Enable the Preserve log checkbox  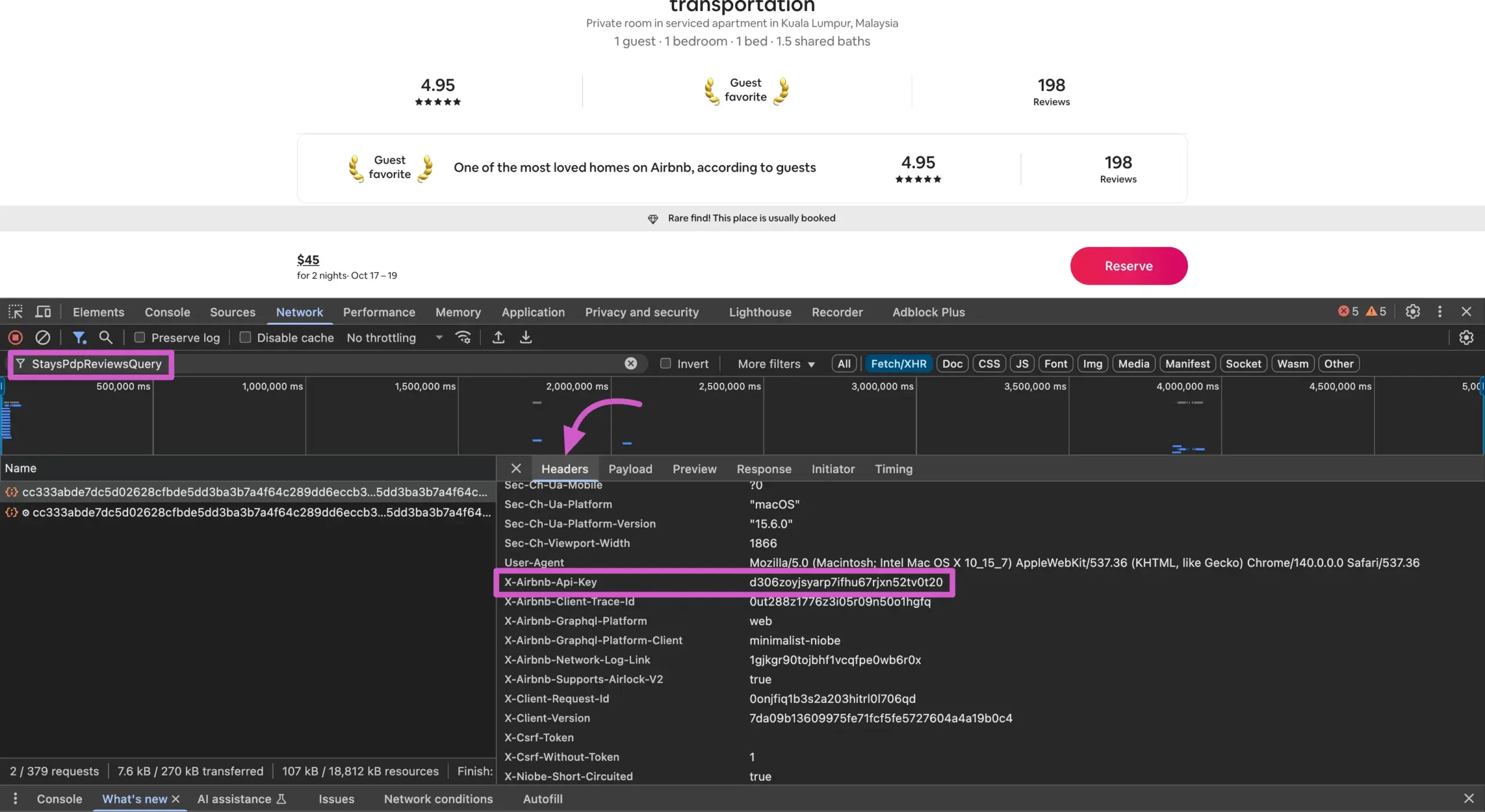[x=140, y=338]
